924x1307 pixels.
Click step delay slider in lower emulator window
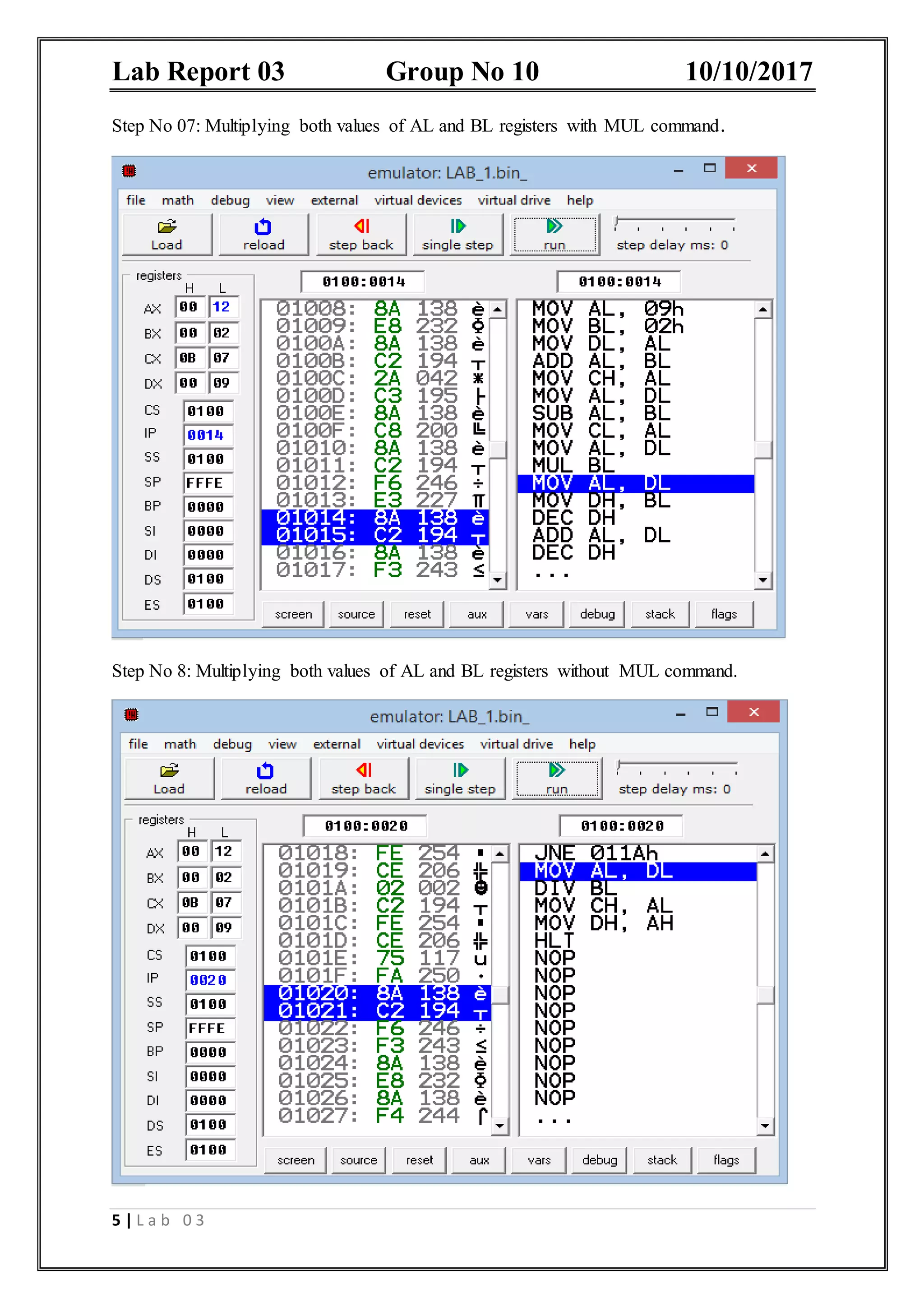click(677, 767)
